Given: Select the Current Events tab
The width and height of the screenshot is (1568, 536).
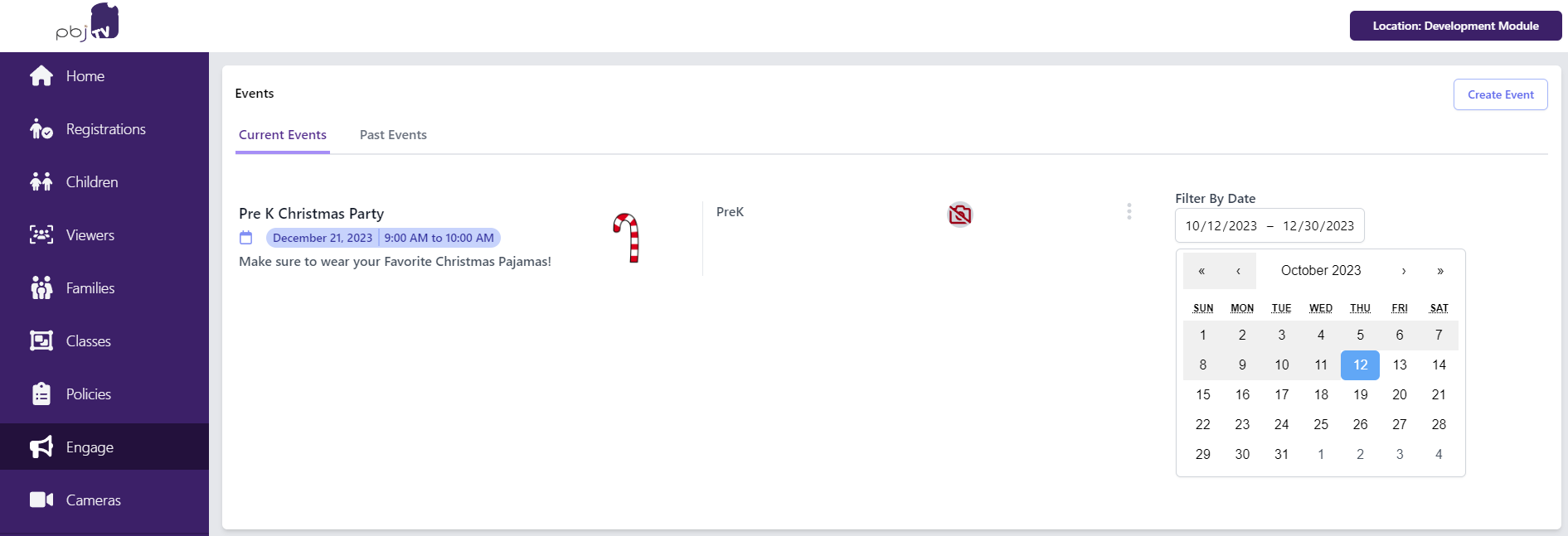Looking at the screenshot, I should click(x=283, y=135).
